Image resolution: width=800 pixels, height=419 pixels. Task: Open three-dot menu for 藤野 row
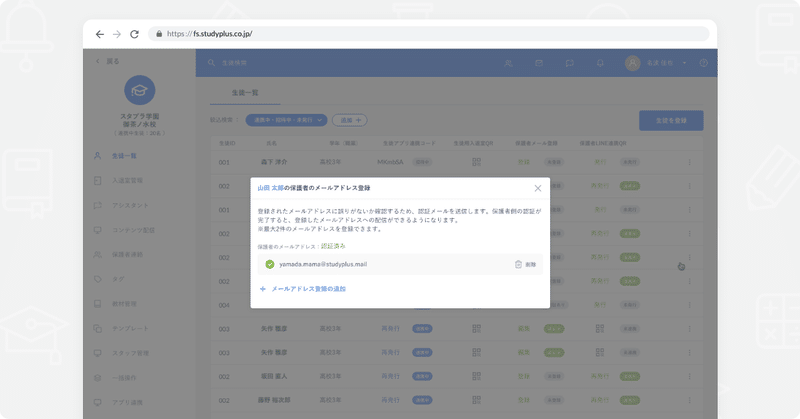click(689, 400)
